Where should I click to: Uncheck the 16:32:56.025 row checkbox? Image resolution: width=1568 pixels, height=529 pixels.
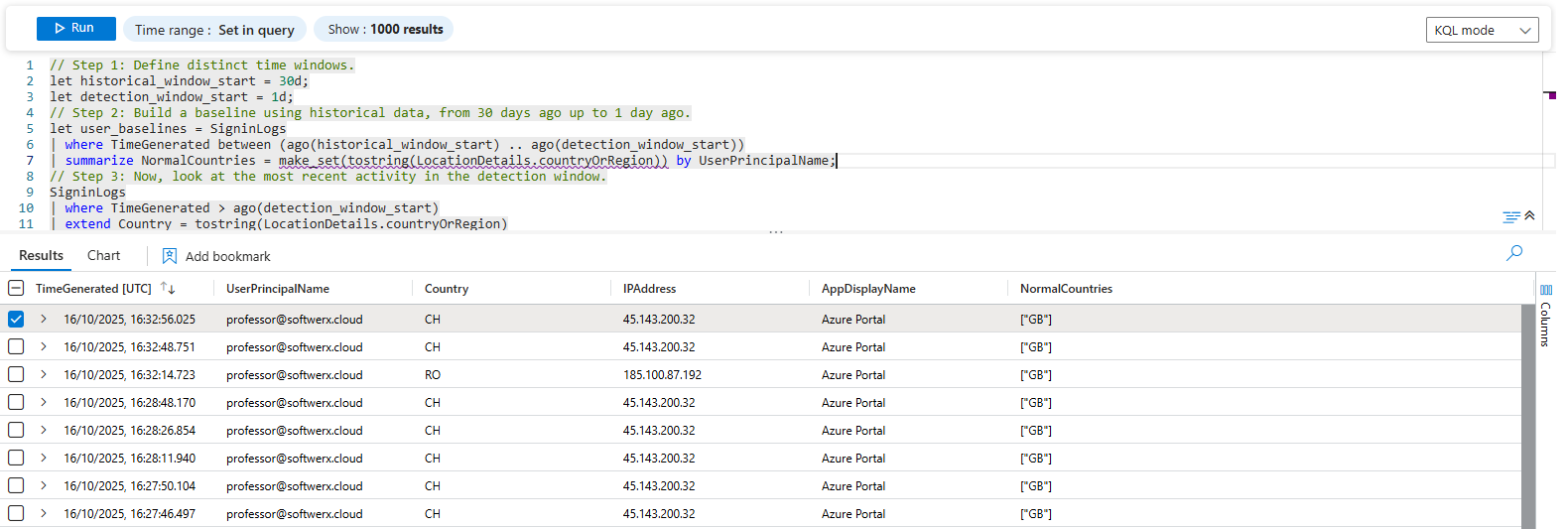click(16, 320)
